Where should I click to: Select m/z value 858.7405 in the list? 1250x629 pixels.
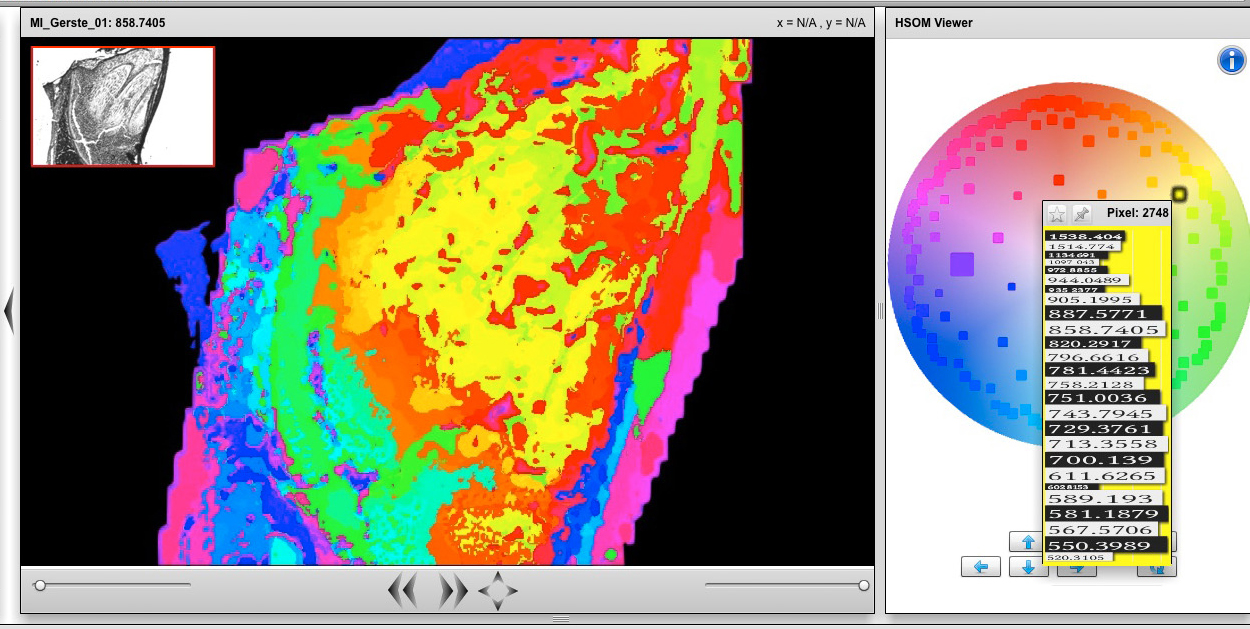1102,329
